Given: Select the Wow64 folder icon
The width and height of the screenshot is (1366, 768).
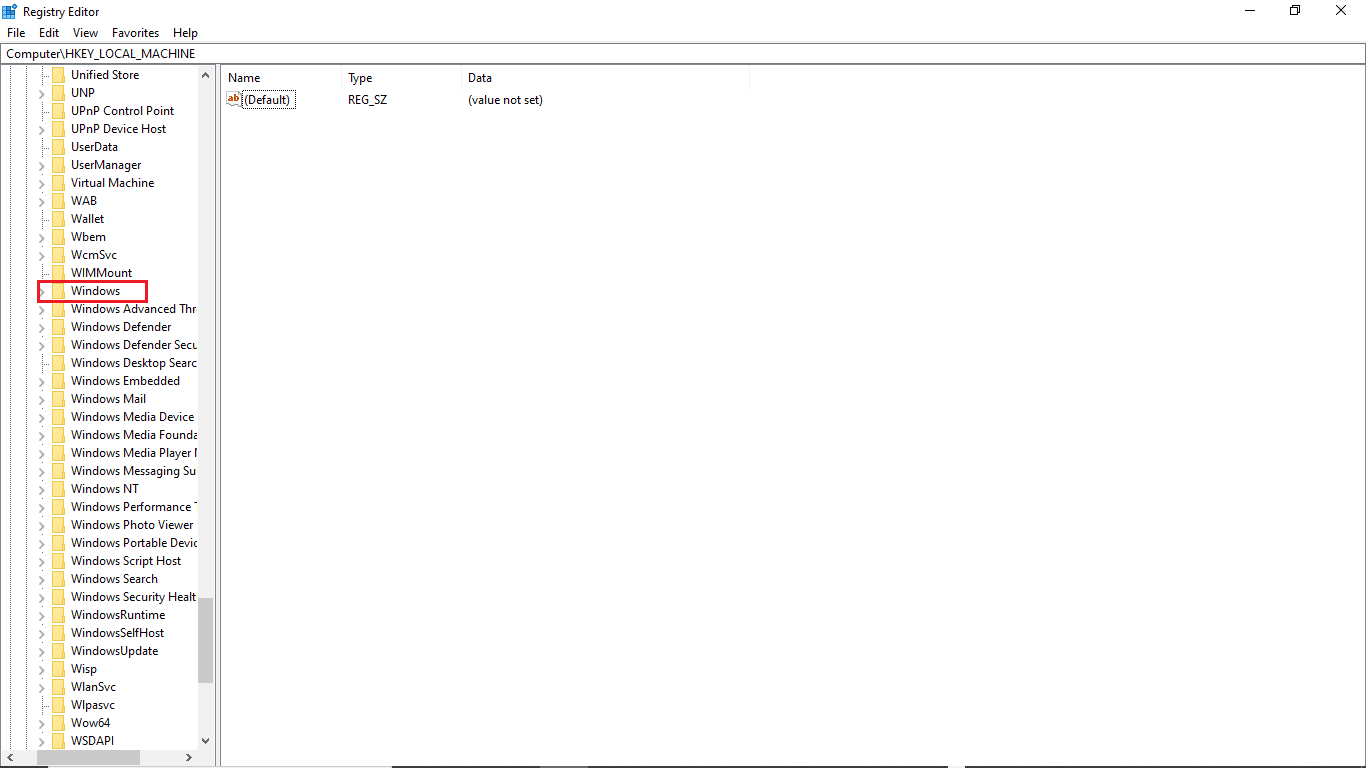Looking at the screenshot, I should click(x=58, y=723).
